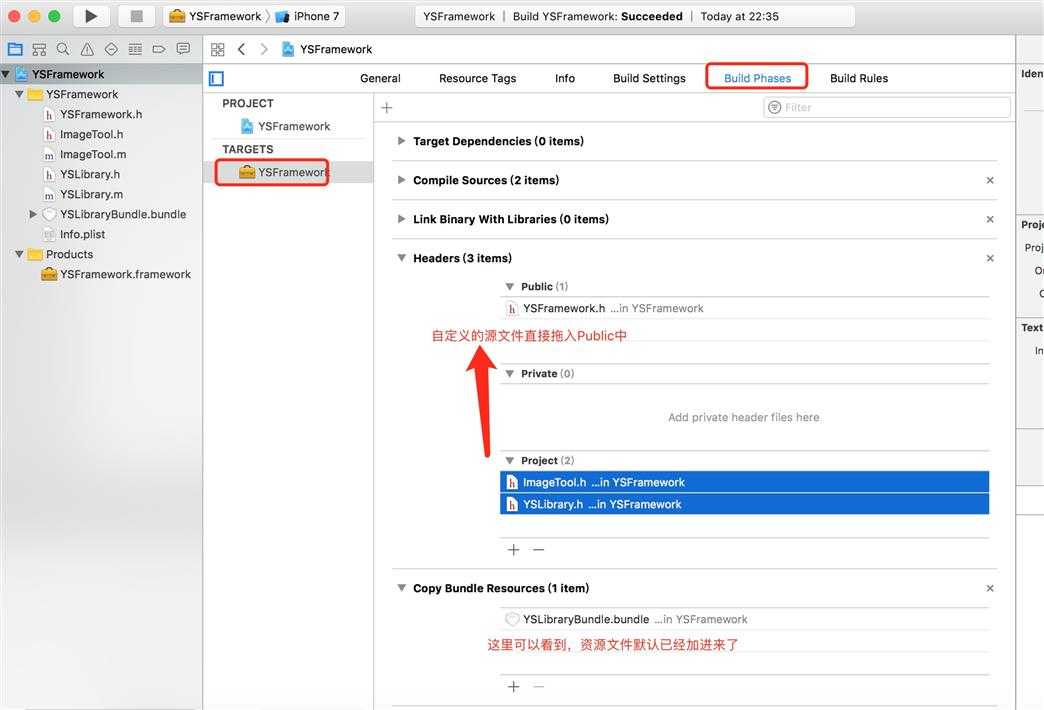The width and height of the screenshot is (1044, 710).
Task: Open YSLibrary.m in the navigator
Action: coord(91,194)
